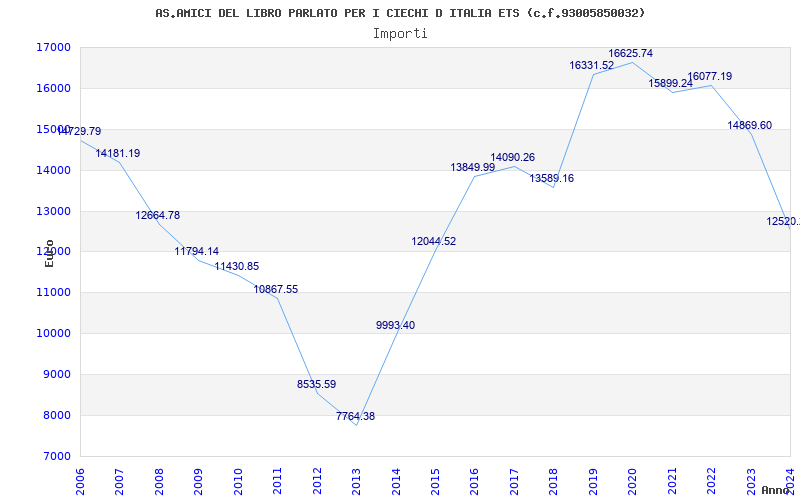Select data label 7764.38
This screenshot has height=500, width=800.
pos(356,416)
